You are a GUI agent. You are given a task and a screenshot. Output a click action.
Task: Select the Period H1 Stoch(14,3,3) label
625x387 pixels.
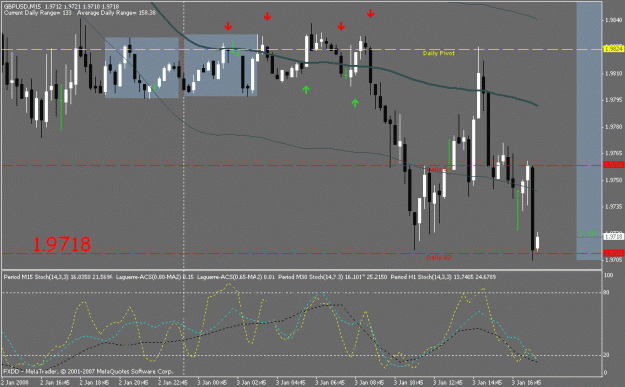(x=443, y=277)
